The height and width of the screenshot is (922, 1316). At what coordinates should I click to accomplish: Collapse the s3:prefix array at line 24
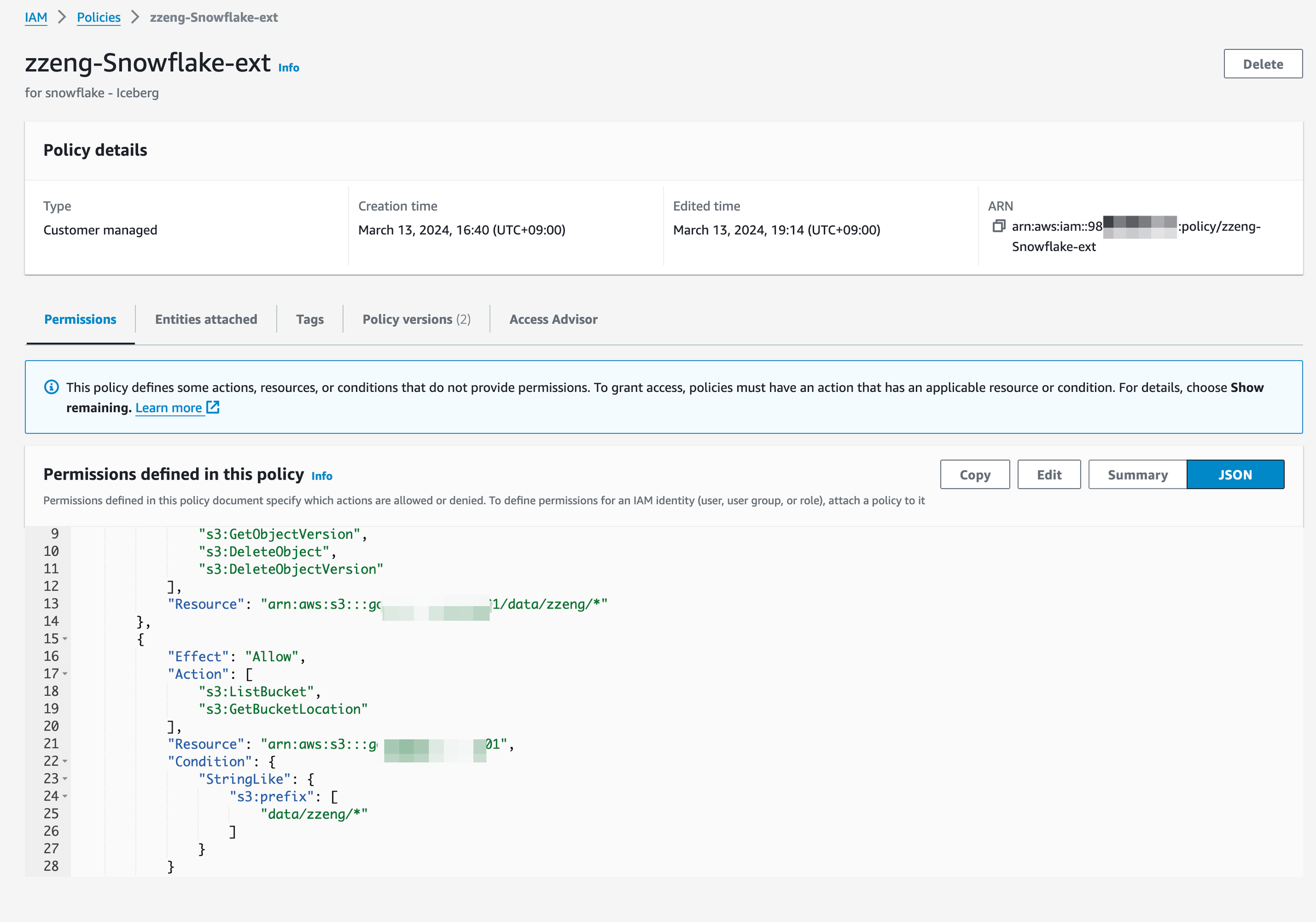65,797
